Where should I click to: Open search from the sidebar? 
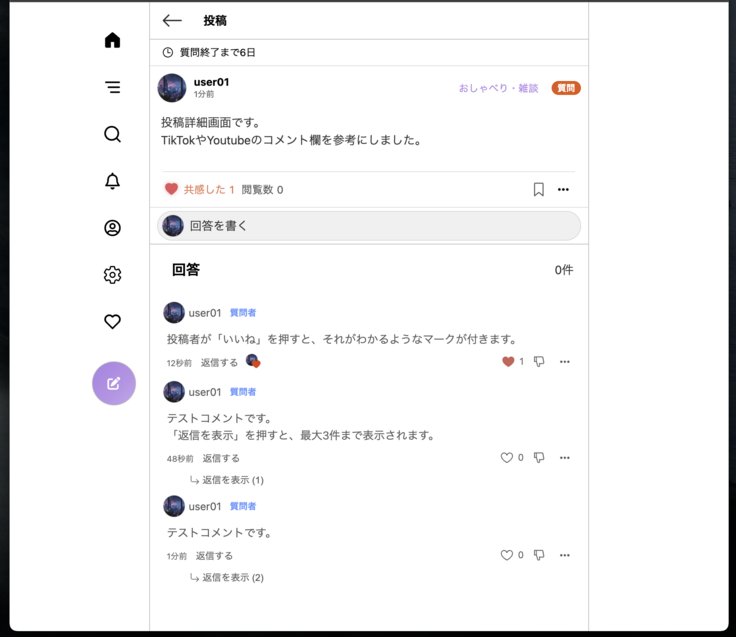tap(112, 134)
